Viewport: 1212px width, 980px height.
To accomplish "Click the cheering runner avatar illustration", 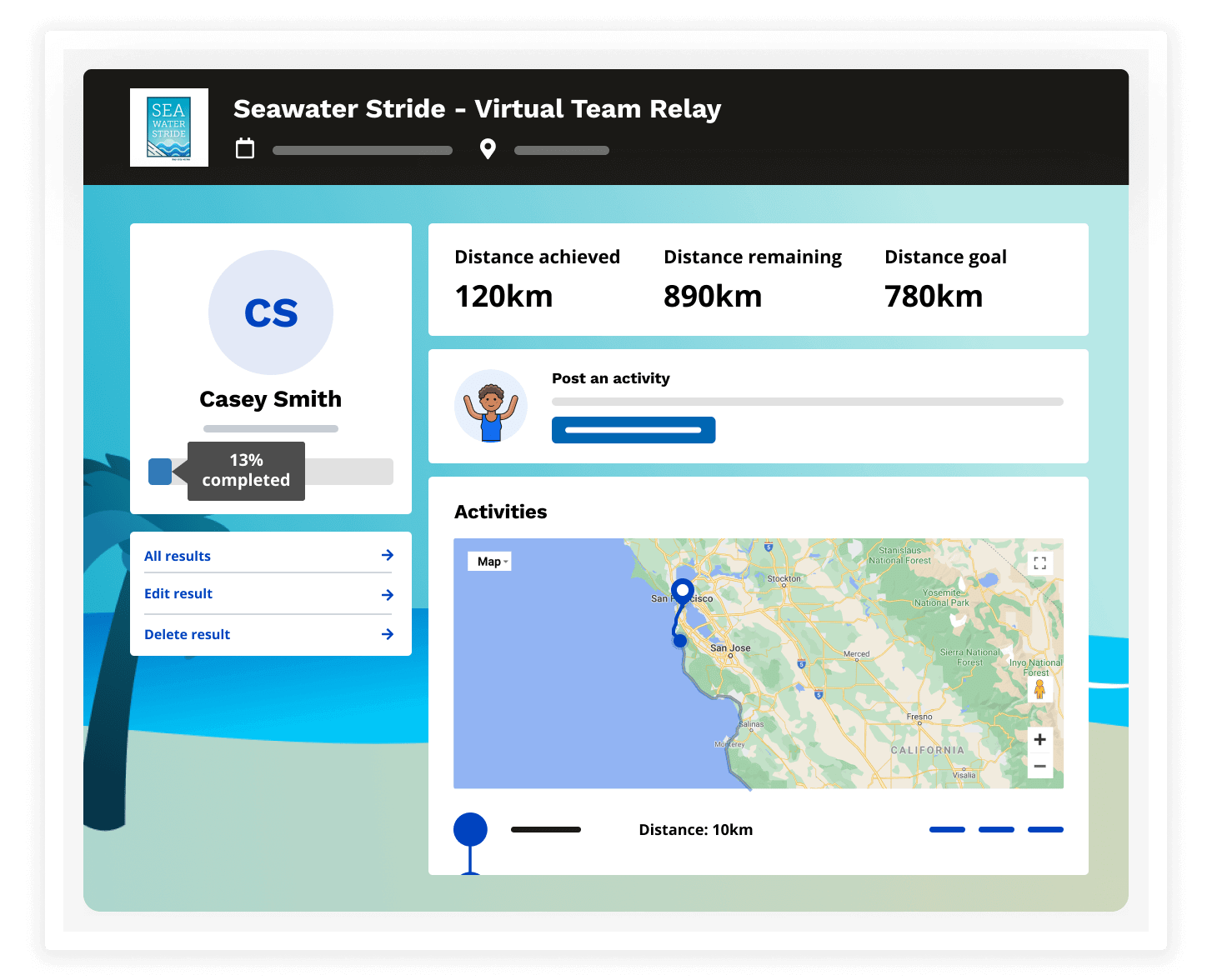I will (x=491, y=407).
